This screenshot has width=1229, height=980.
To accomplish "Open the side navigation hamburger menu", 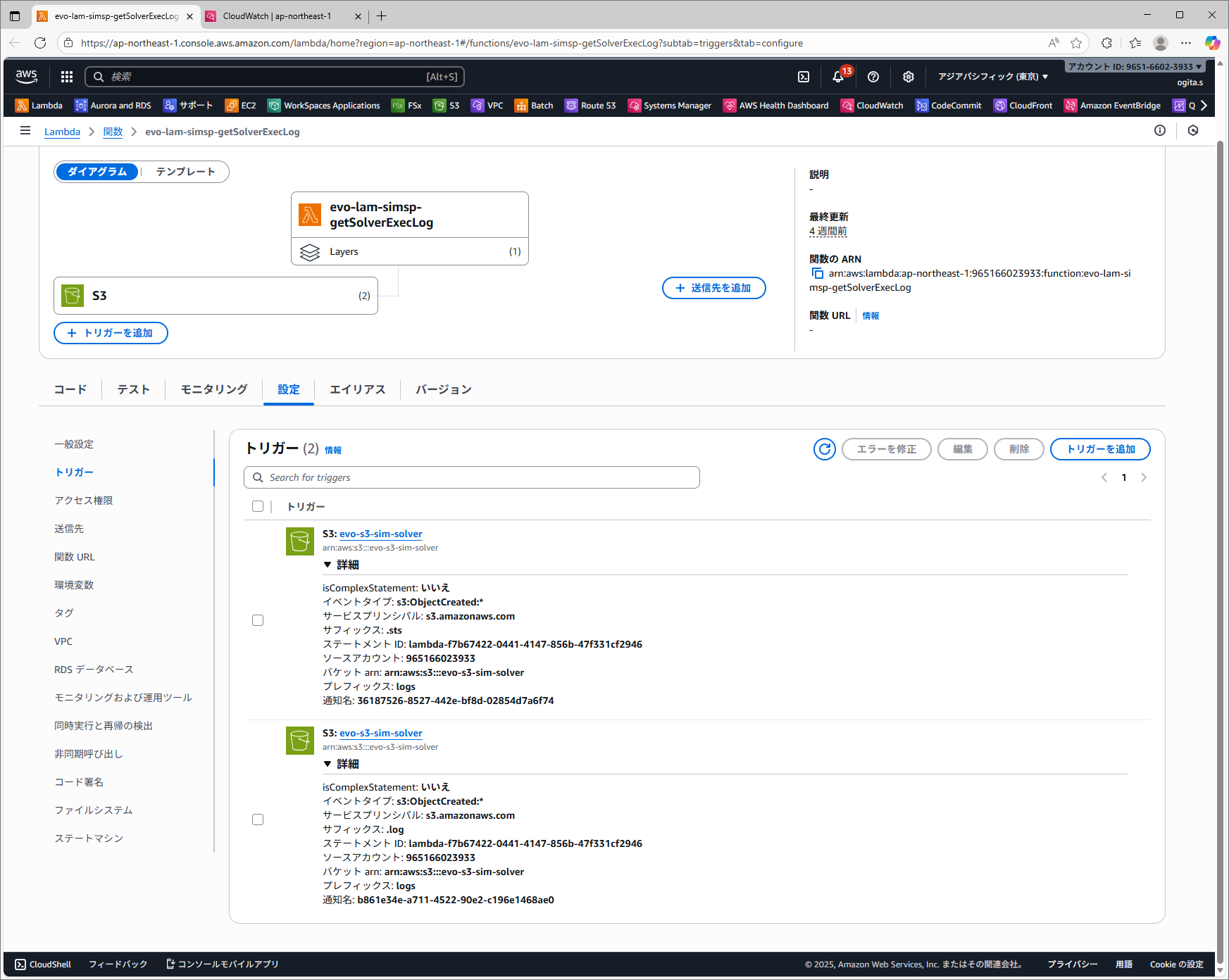I will 25,131.
